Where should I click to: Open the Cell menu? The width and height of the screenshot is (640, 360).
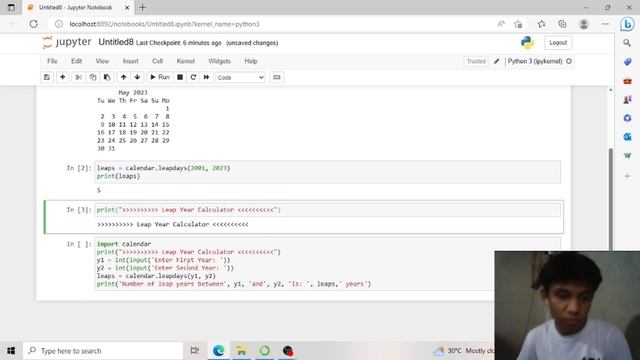(x=158, y=61)
